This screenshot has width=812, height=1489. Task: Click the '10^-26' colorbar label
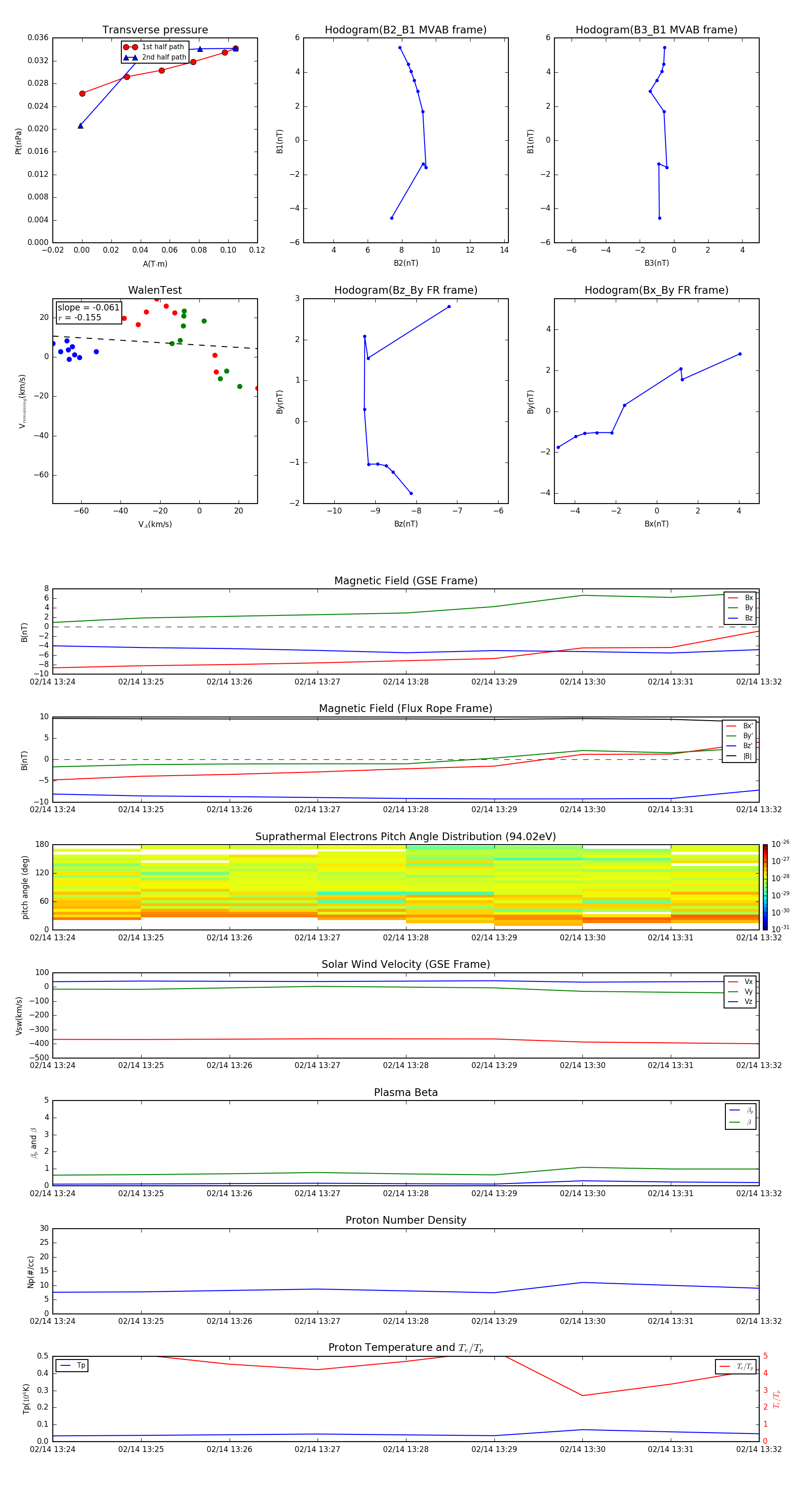[x=780, y=844]
